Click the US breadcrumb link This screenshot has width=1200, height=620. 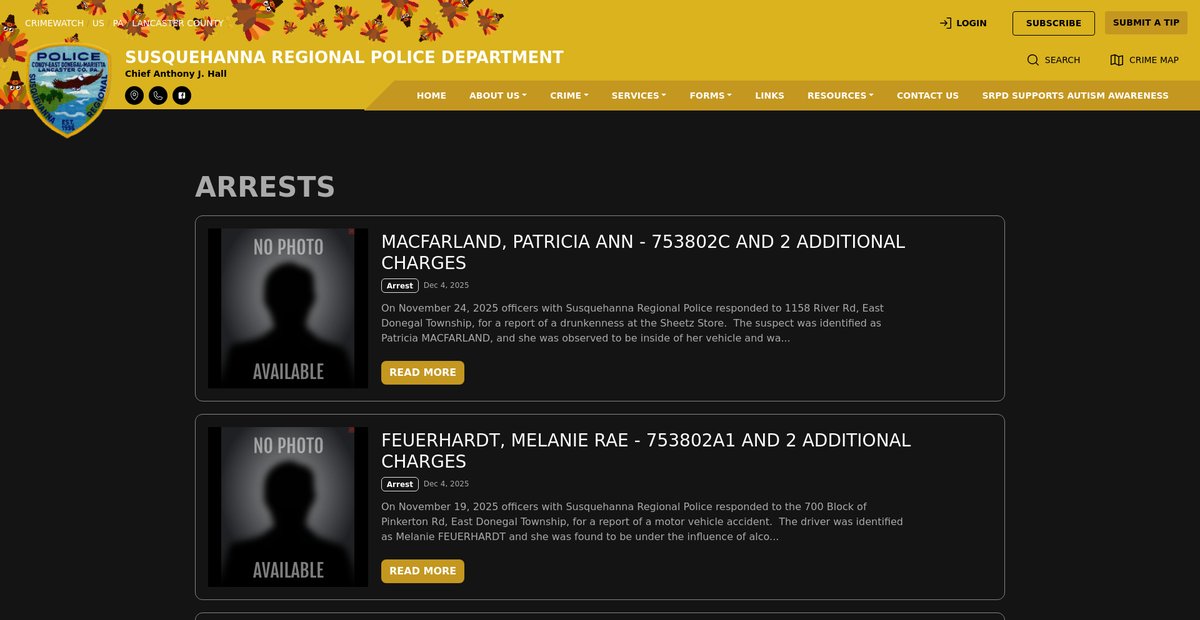tap(98, 23)
